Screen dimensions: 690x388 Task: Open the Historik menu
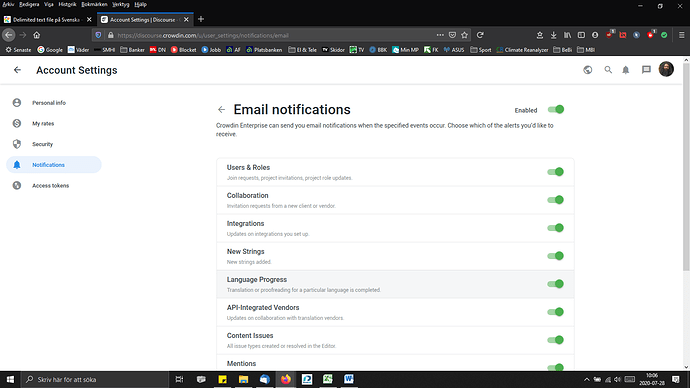[x=67, y=4]
